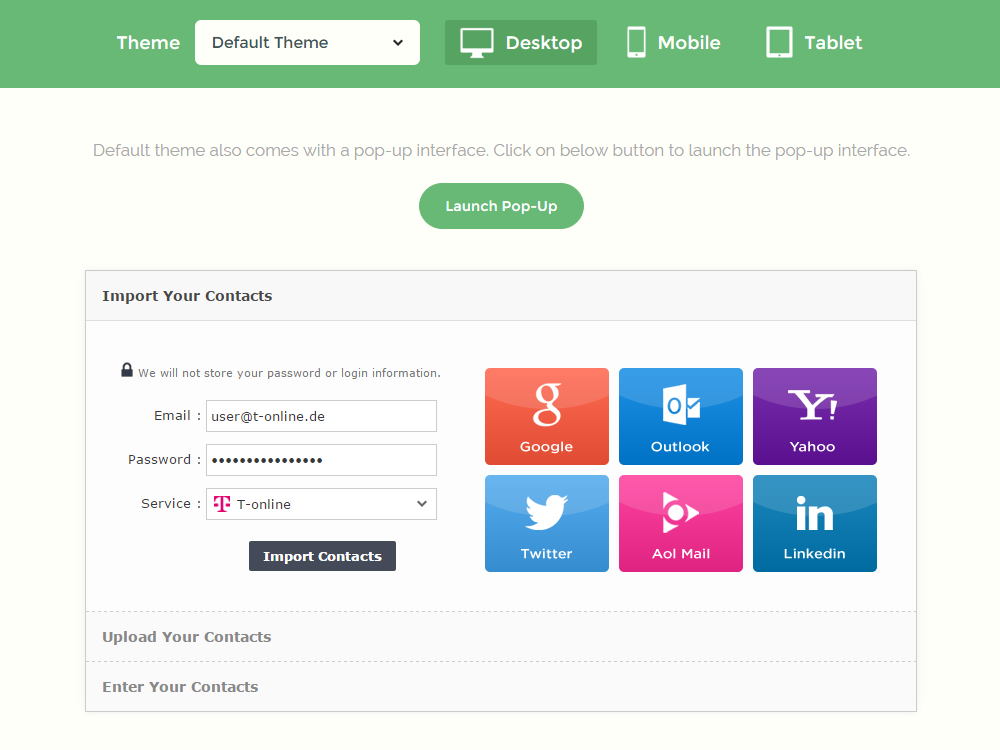1000x750 pixels.
Task: Import contacts via Linkedin
Action: (815, 523)
